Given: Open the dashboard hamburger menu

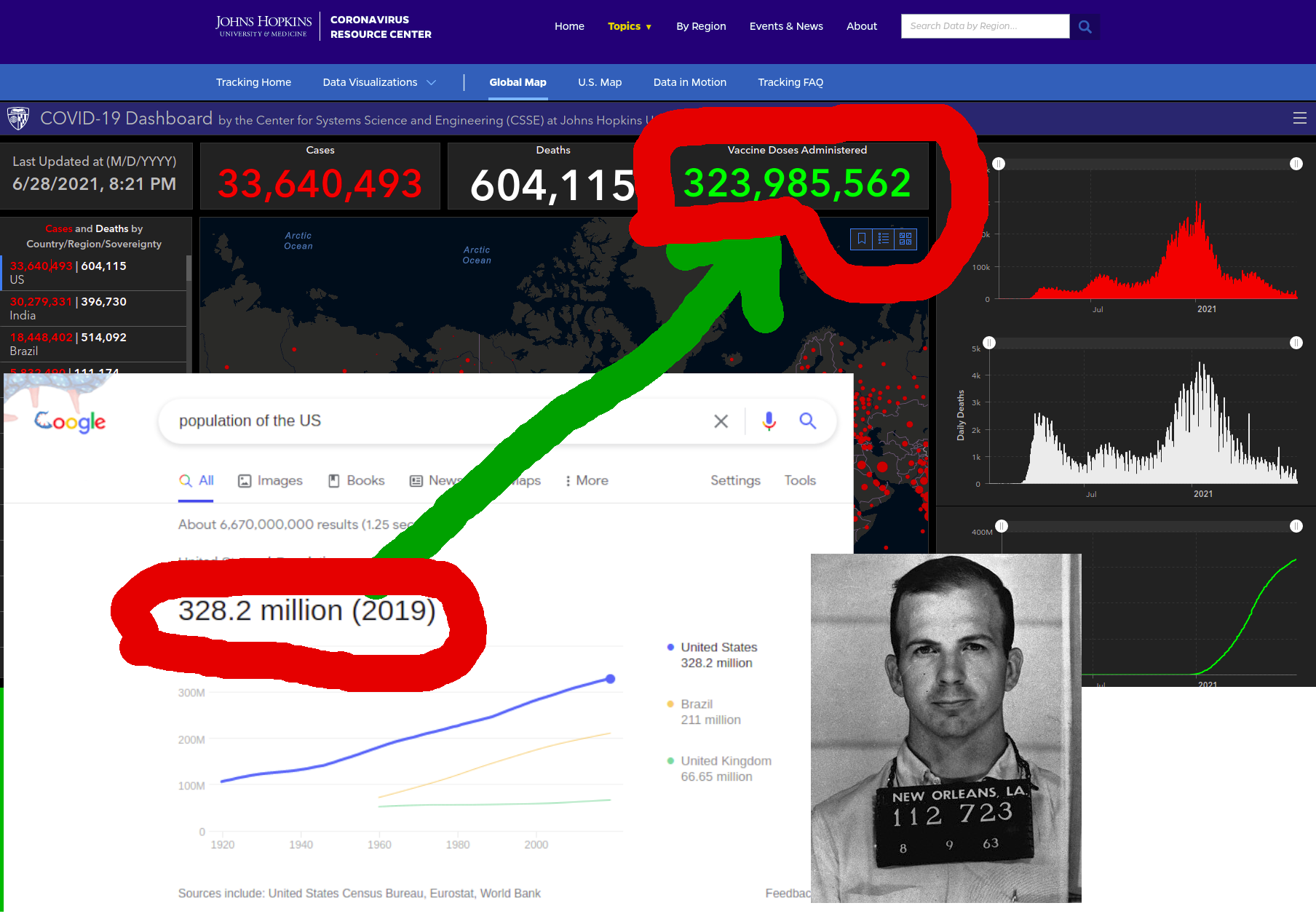Looking at the screenshot, I should [1299, 118].
